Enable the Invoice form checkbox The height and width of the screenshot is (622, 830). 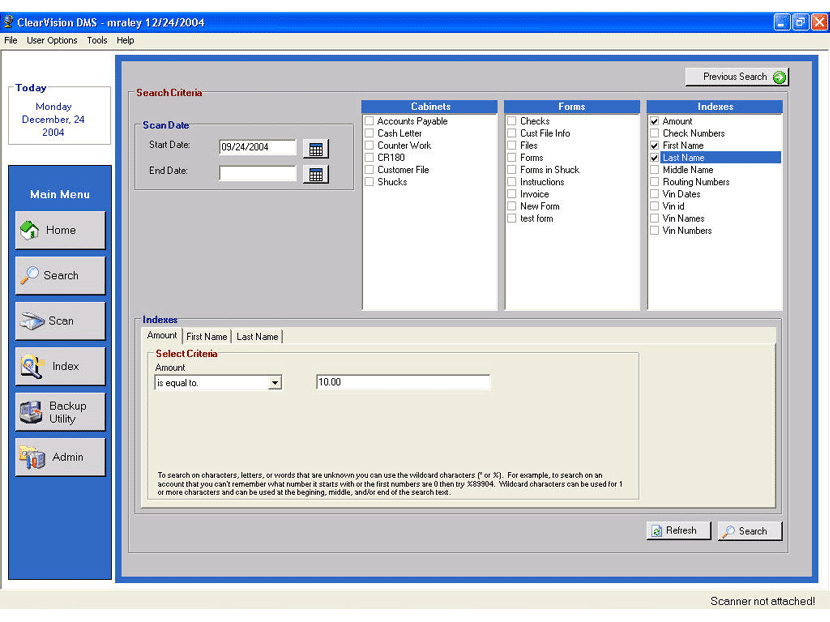click(512, 194)
